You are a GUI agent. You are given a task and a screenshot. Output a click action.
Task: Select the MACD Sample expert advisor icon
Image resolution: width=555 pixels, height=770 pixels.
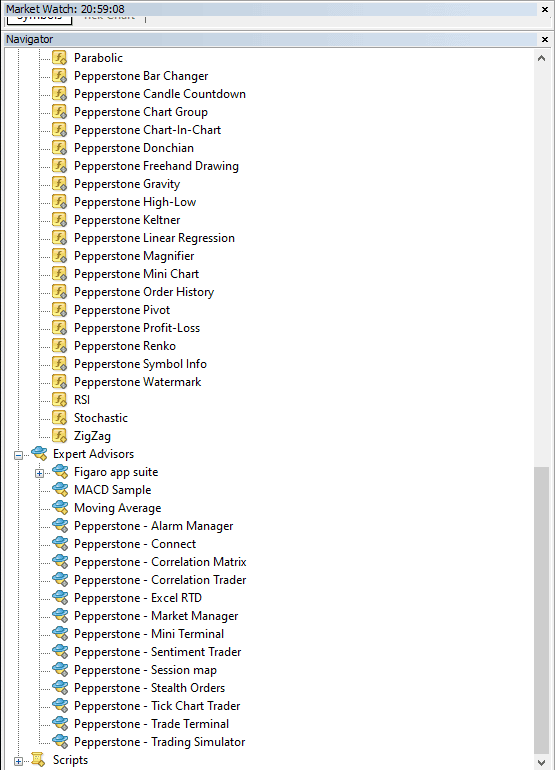click(x=60, y=490)
